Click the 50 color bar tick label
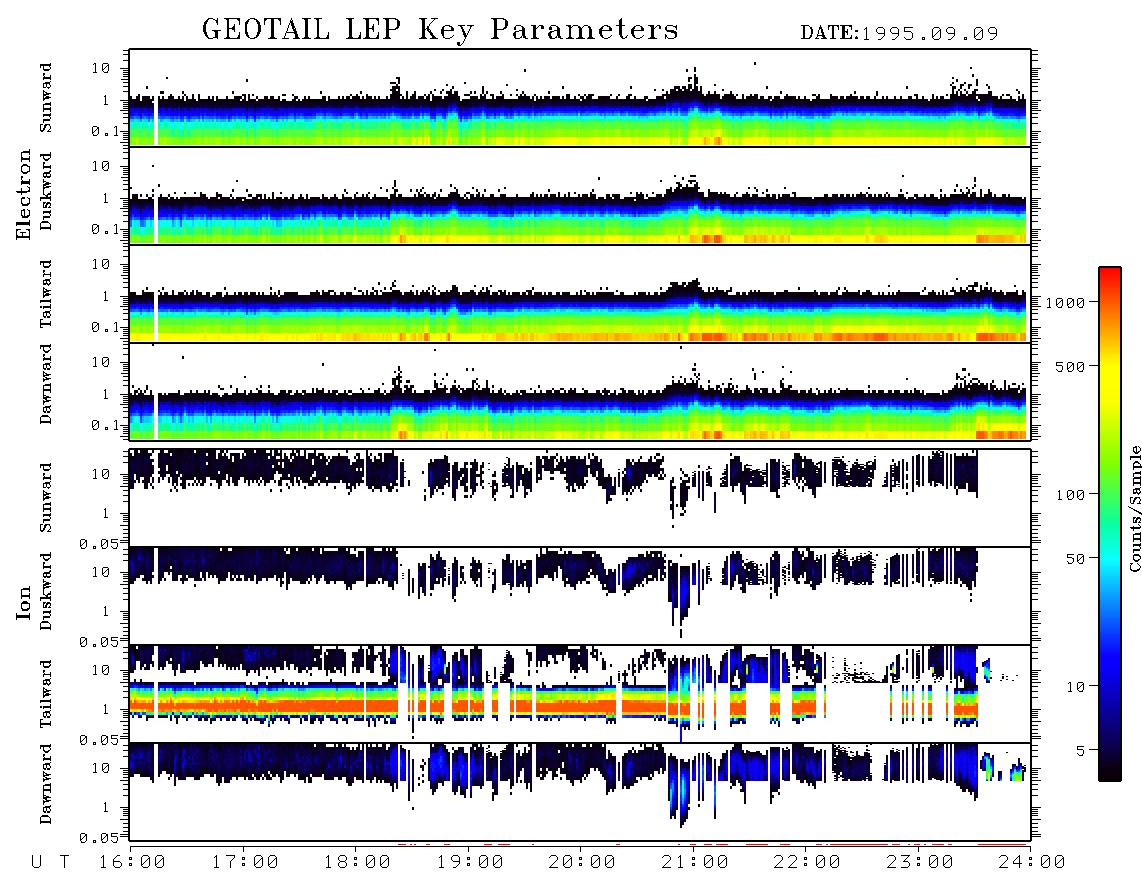The width and height of the screenshot is (1142, 880). 1075,559
